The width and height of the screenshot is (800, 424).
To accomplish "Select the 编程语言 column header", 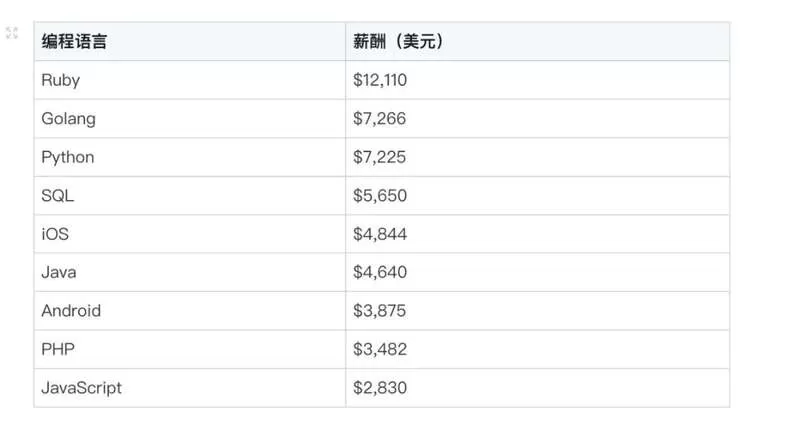I will [x=74, y=41].
